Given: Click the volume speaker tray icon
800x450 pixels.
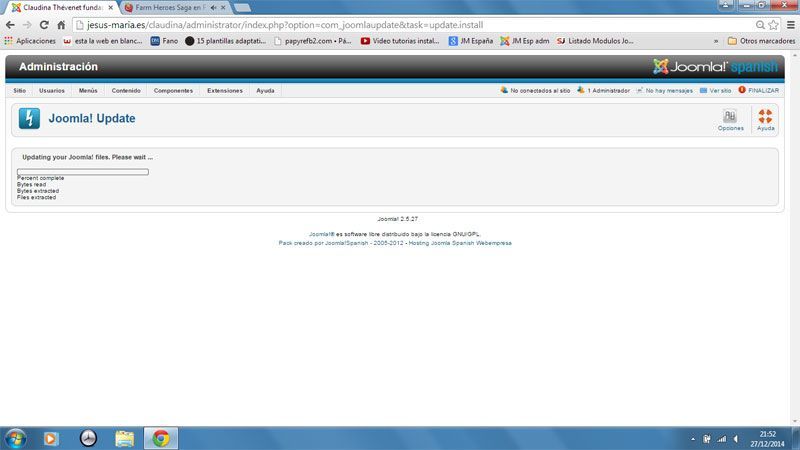Looking at the screenshot, I should click(736, 439).
